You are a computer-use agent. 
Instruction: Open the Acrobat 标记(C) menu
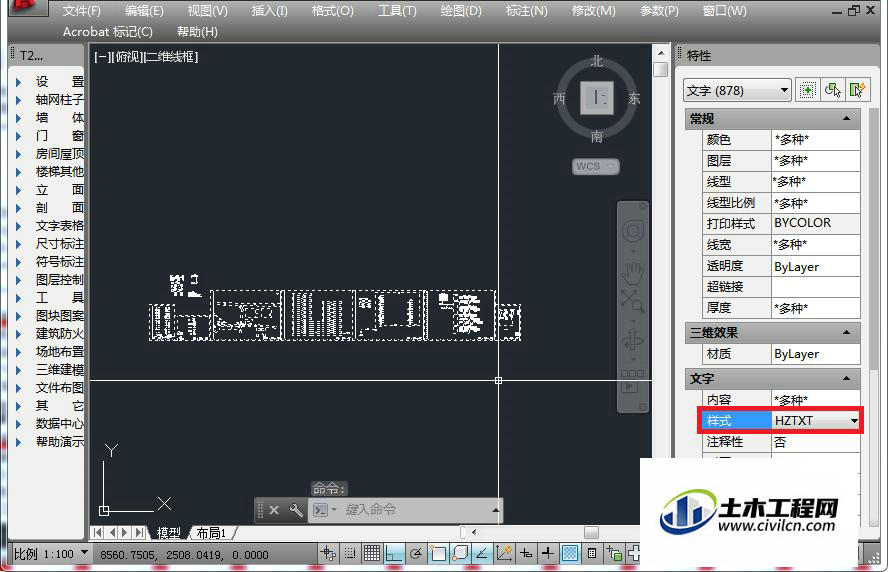[x=108, y=32]
